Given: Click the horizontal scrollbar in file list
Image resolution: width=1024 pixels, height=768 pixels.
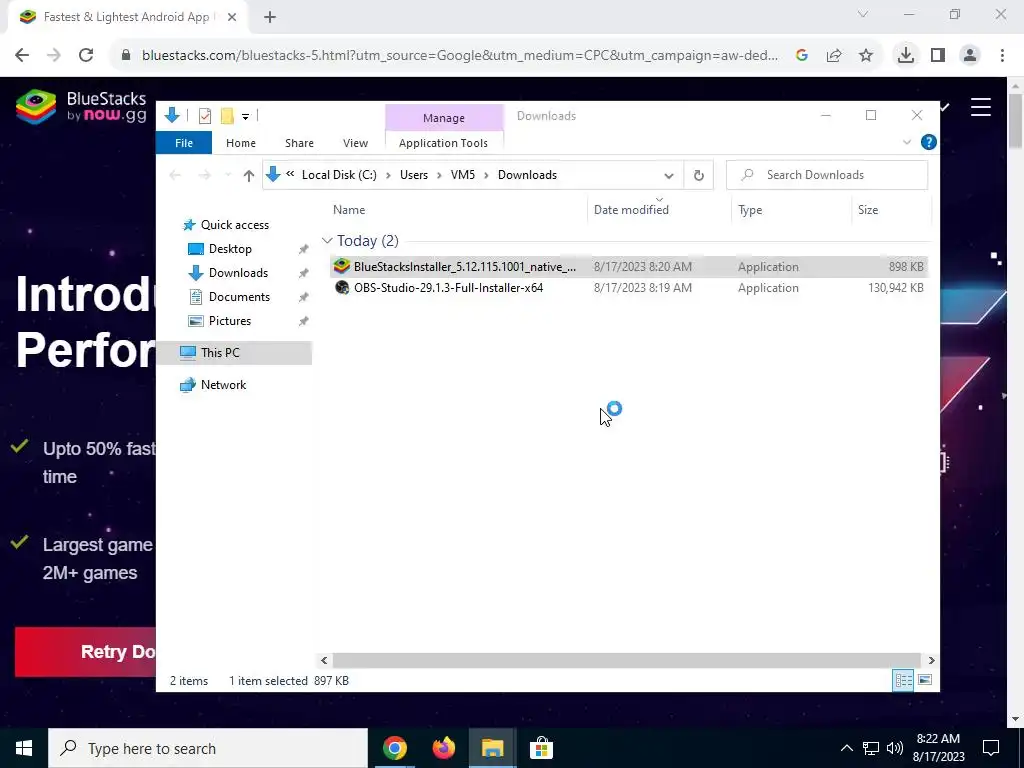Looking at the screenshot, I should point(626,660).
